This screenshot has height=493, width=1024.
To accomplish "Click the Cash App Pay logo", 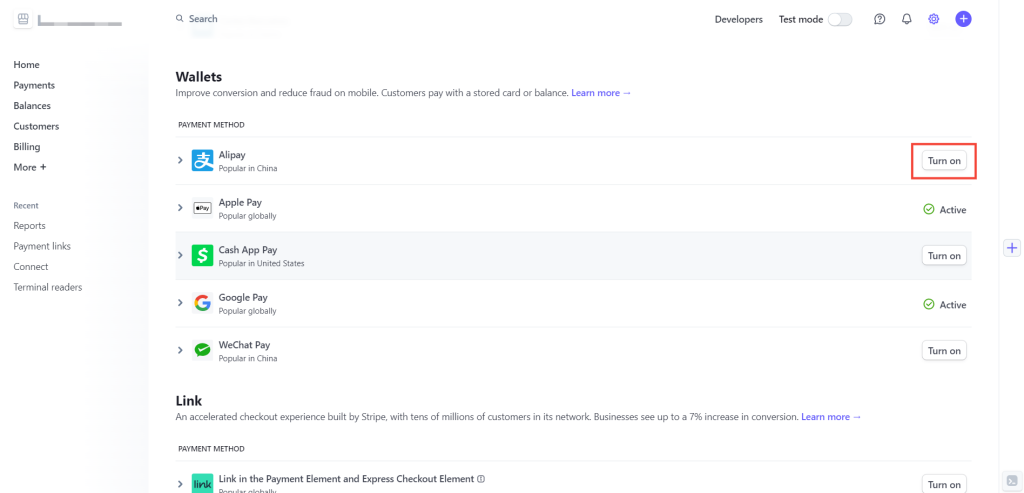I will click(203, 256).
